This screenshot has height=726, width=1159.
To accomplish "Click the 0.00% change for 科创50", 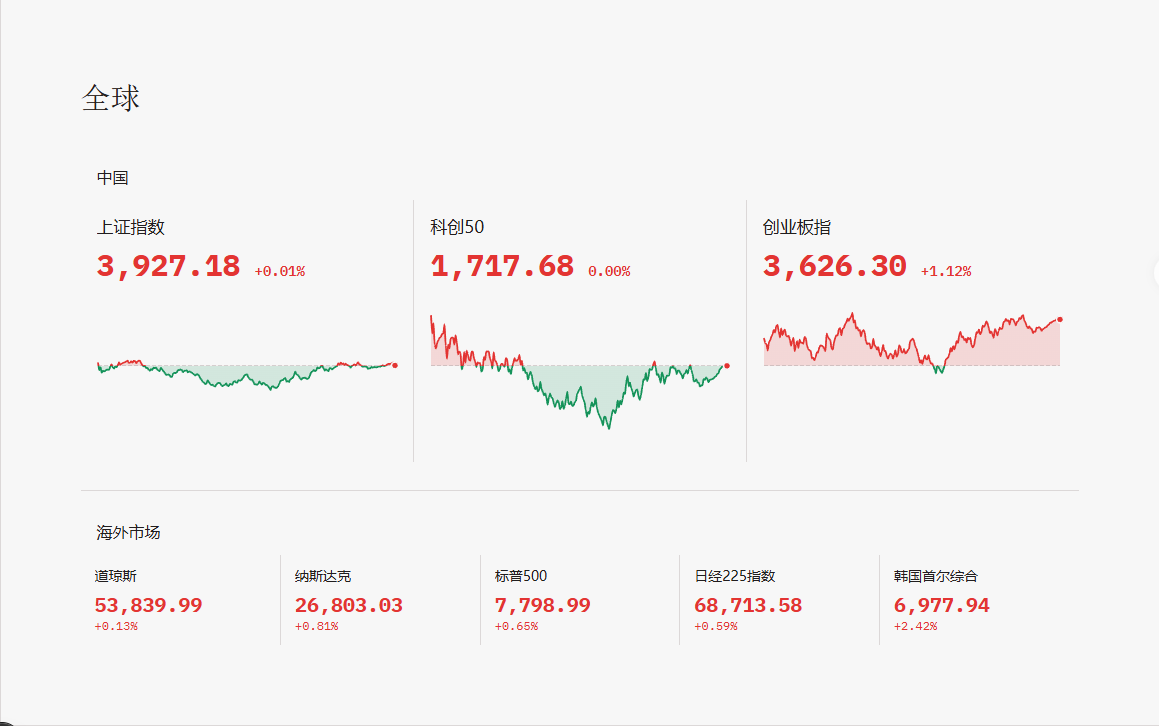I will [x=609, y=271].
